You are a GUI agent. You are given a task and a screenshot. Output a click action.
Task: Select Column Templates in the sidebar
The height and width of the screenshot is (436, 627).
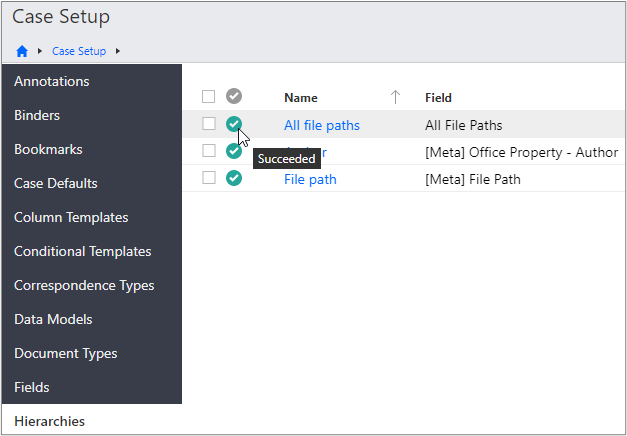71,217
